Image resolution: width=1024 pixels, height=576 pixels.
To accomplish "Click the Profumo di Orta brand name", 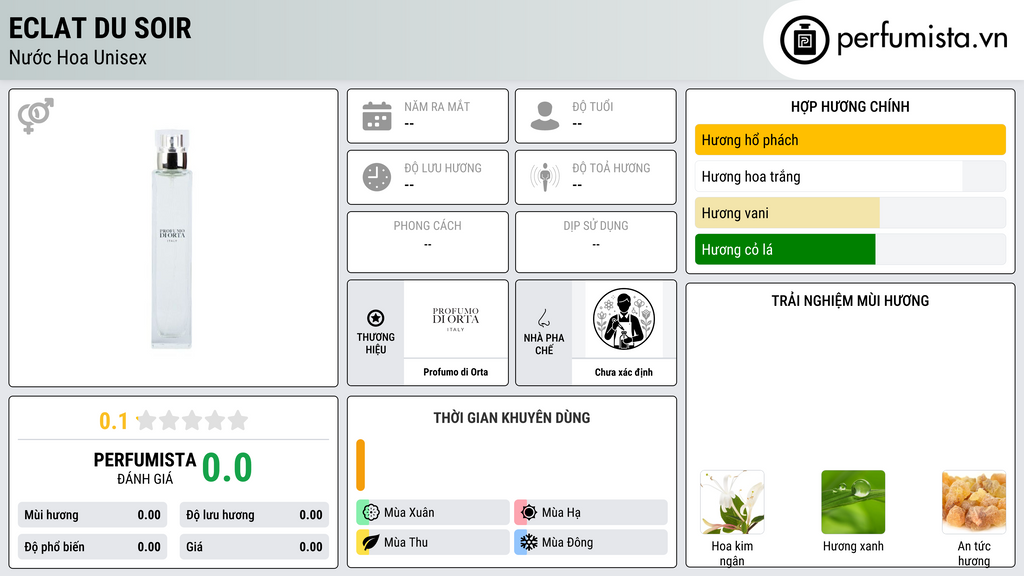I will (455, 372).
